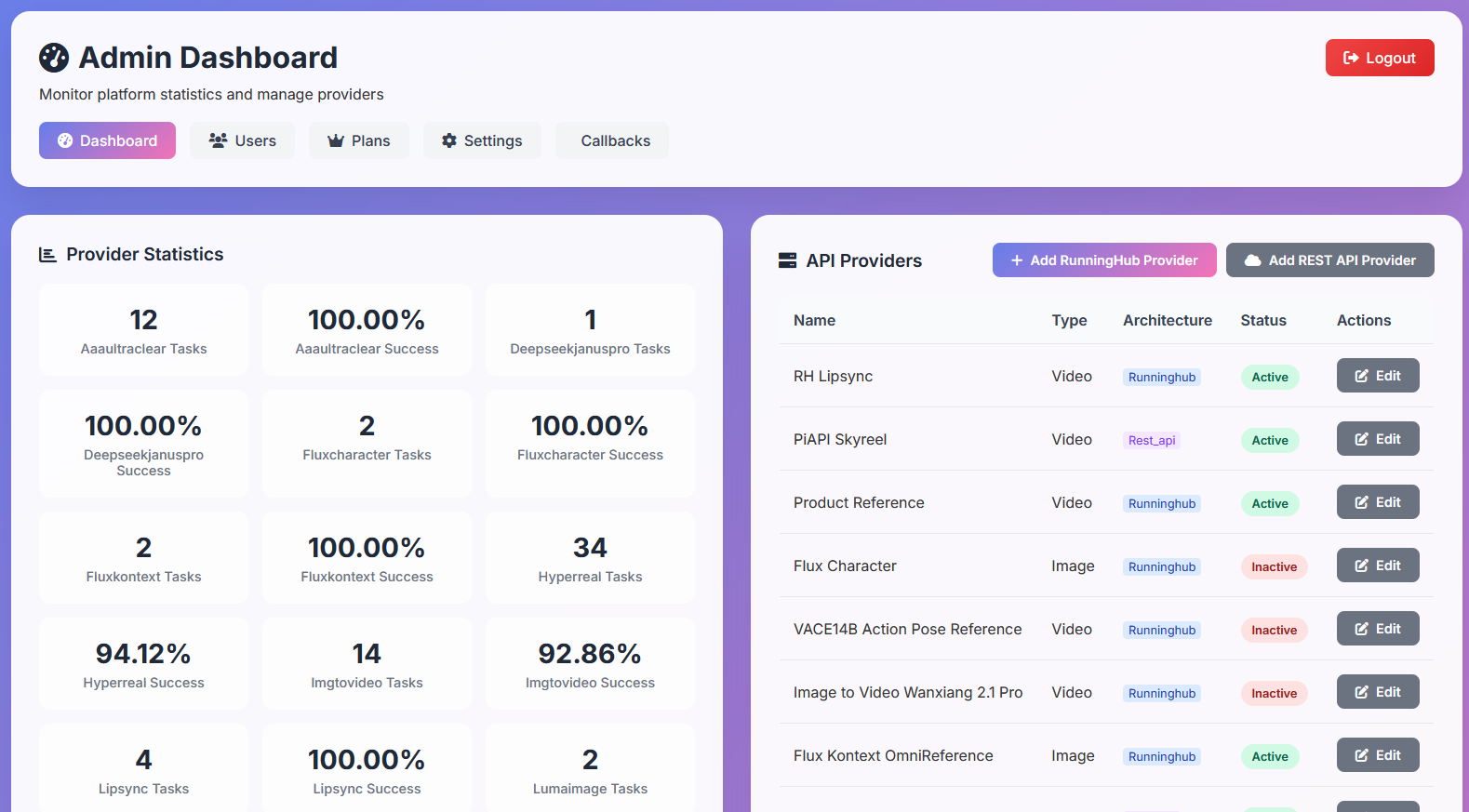Click the API Providers server icon
1469x812 pixels.
click(x=787, y=260)
